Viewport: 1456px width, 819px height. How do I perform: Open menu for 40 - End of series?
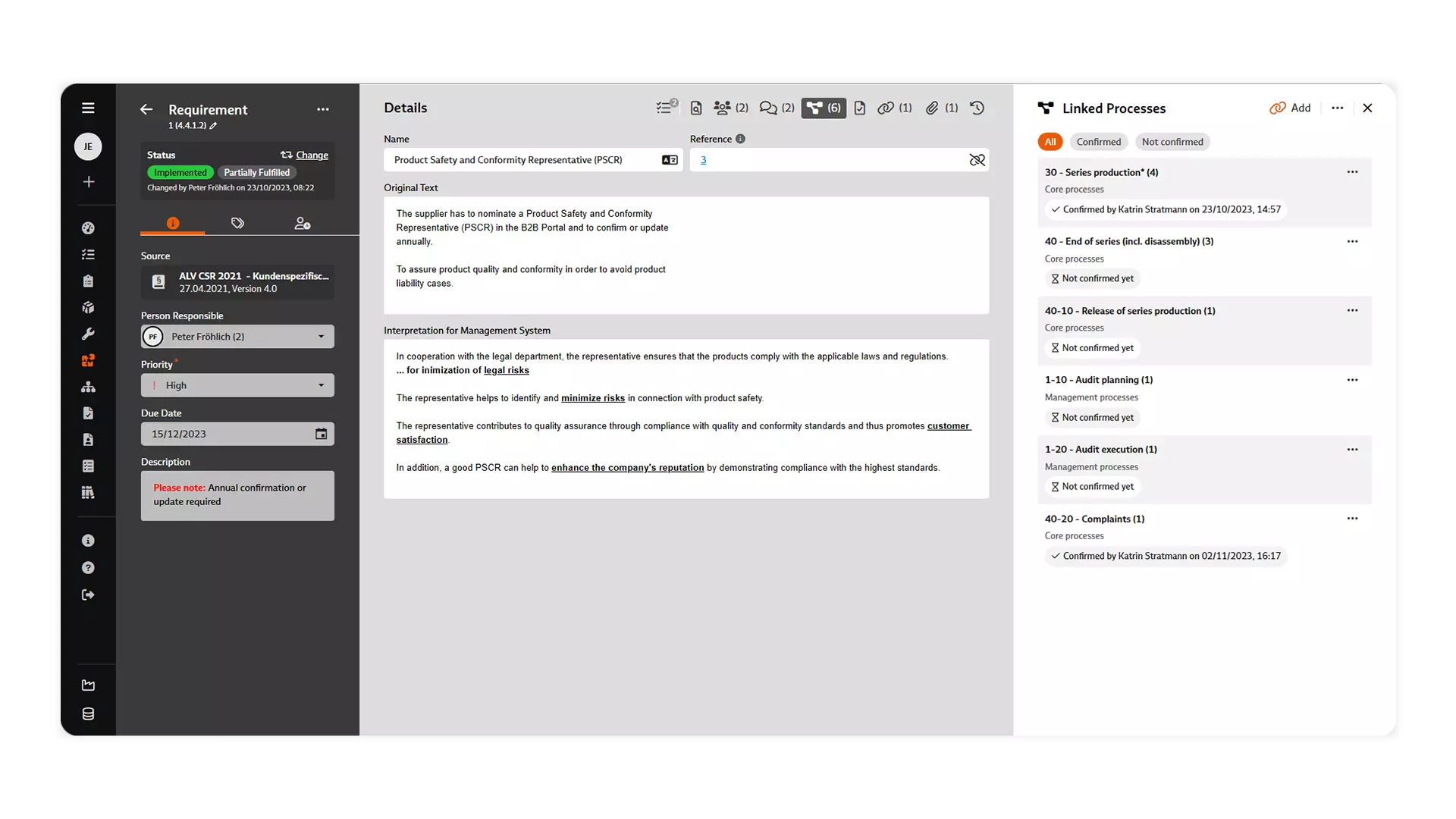pyautogui.click(x=1352, y=241)
